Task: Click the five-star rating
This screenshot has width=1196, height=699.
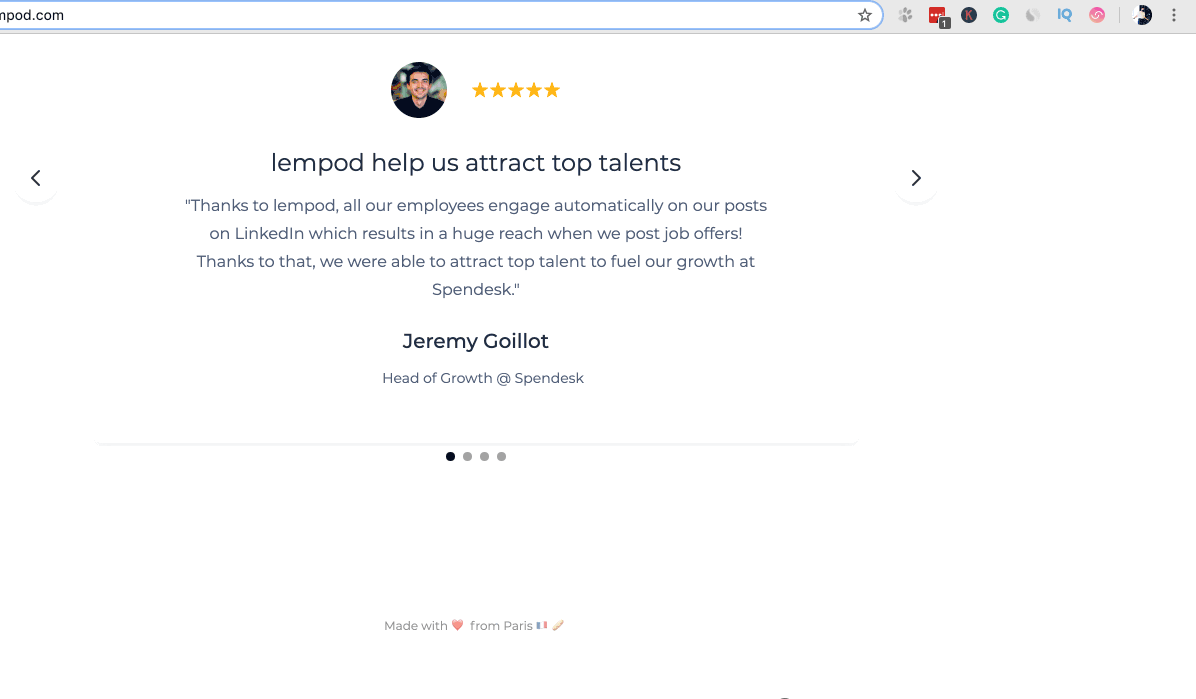Action: point(516,91)
